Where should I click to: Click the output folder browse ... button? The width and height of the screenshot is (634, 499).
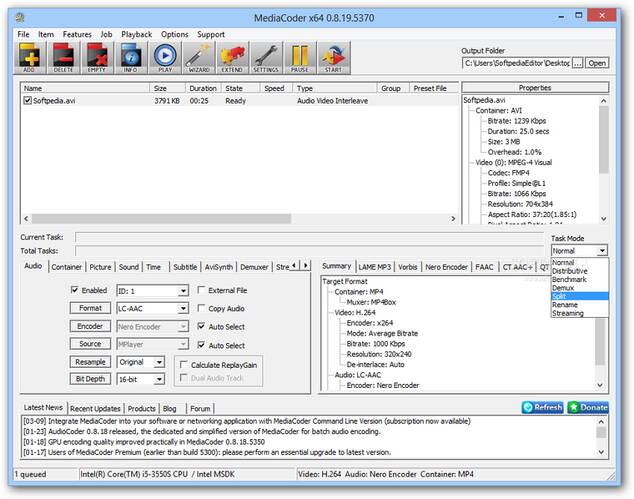578,63
